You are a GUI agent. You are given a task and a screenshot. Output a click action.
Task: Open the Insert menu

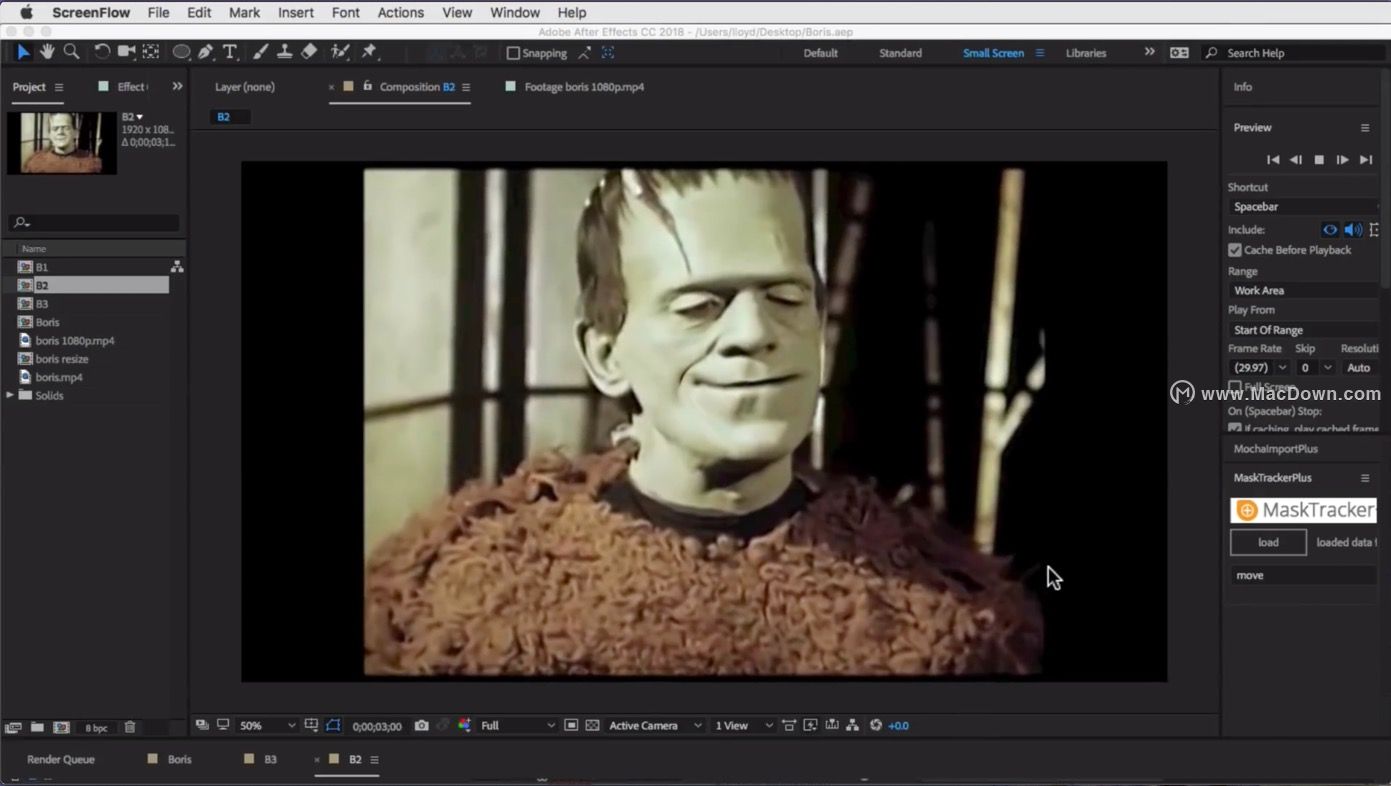tap(296, 12)
